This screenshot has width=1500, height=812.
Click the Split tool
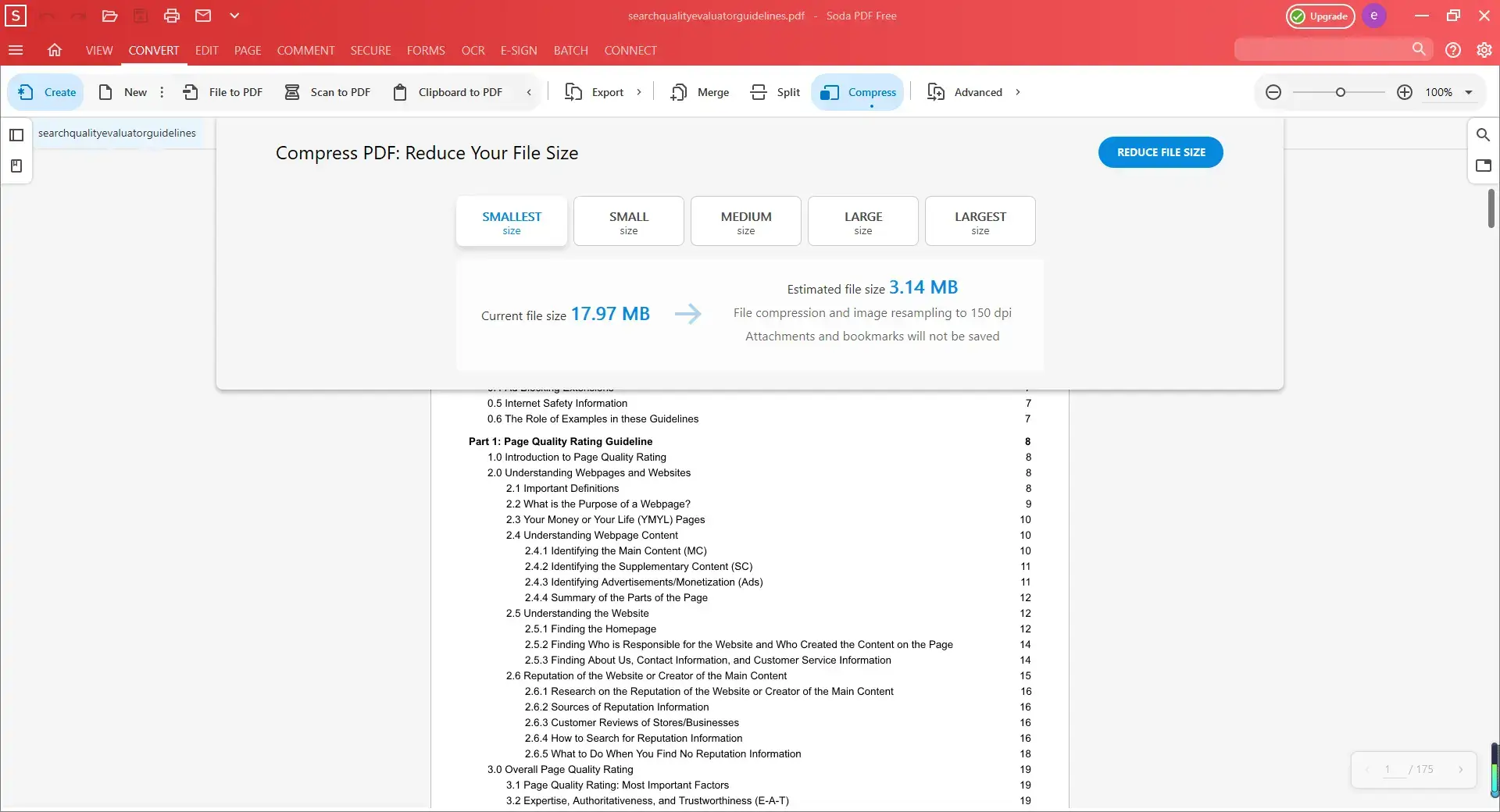775,92
